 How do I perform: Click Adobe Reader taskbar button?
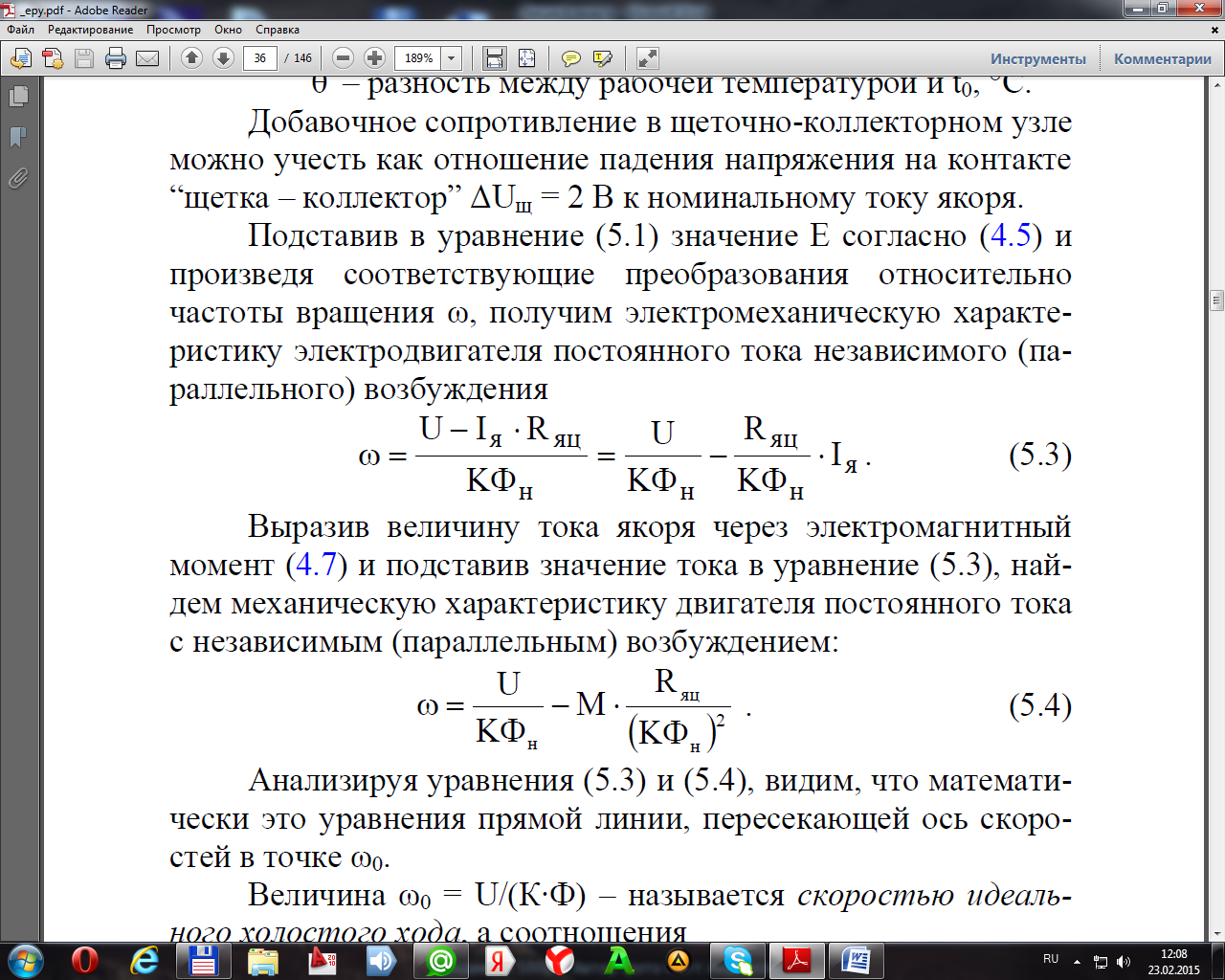pos(797,960)
